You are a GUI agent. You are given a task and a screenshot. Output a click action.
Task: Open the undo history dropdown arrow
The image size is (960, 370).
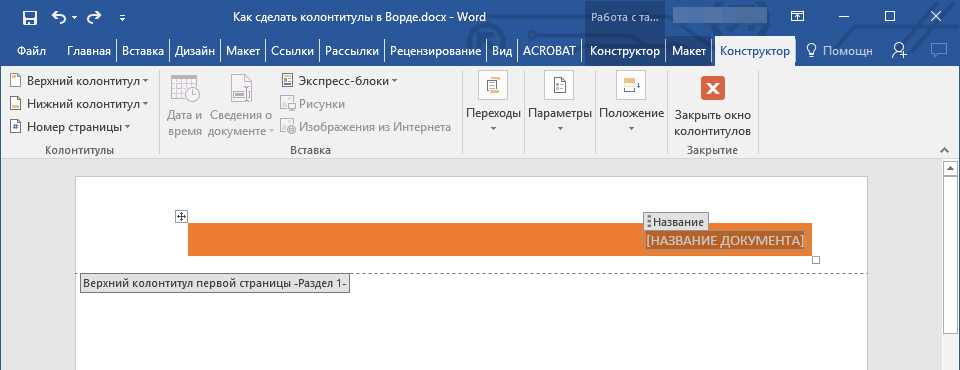tap(75, 18)
